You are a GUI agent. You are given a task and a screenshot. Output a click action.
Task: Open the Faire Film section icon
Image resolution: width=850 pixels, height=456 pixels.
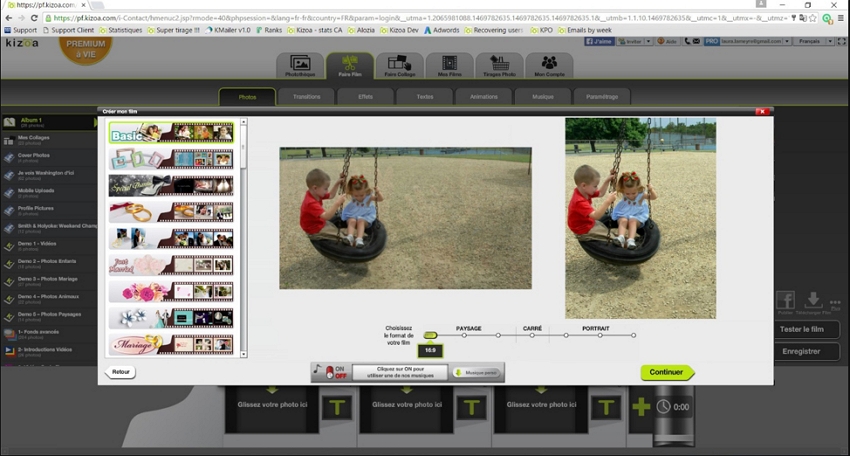[349, 66]
